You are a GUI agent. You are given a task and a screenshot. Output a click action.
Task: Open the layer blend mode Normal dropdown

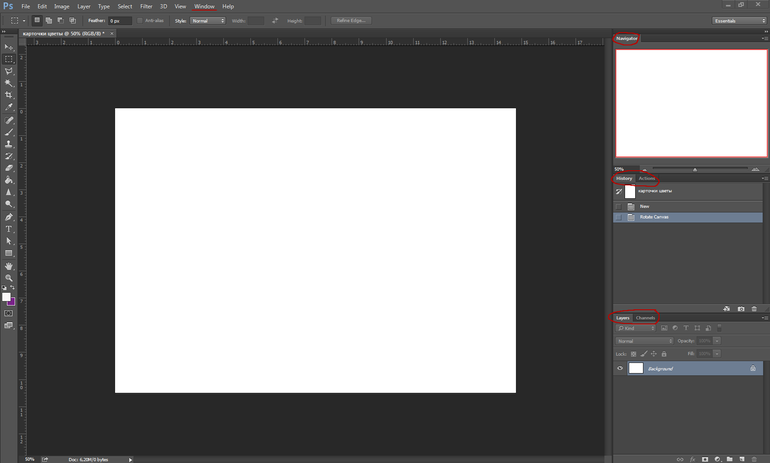[643, 341]
